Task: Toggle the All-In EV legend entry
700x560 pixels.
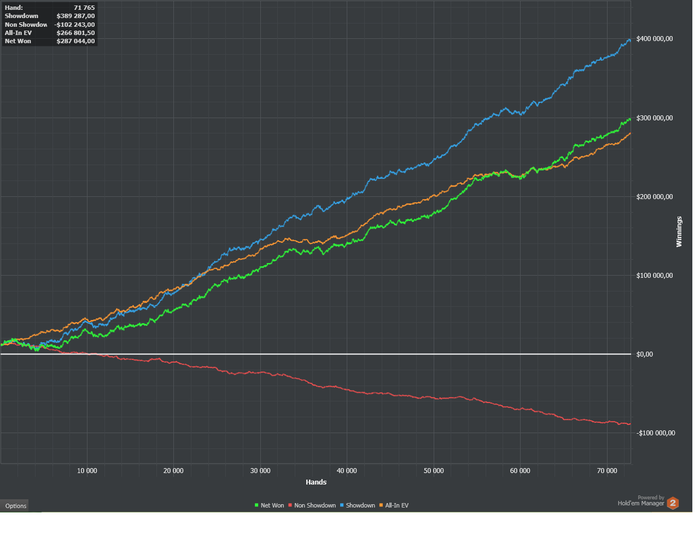Action: [x=394, y=506]
